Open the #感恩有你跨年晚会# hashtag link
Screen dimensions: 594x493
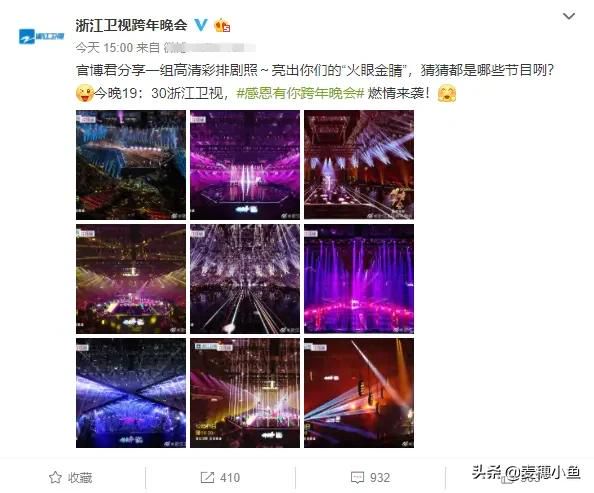click(x=300, y=93)
